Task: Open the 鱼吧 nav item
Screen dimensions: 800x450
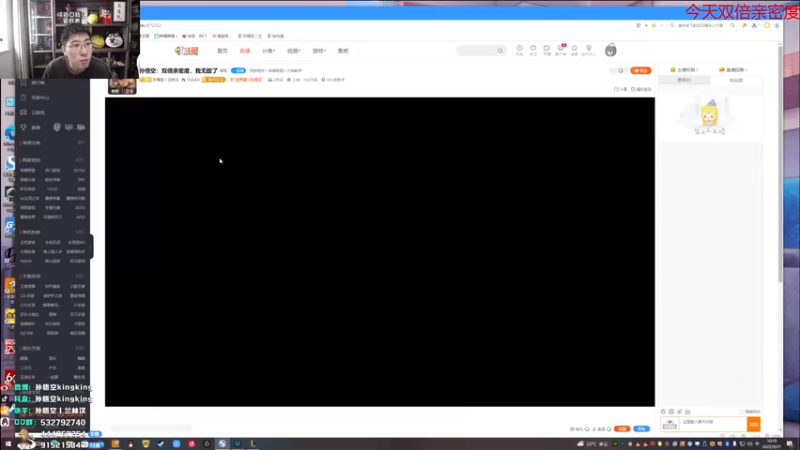Action: click(343, 51)
